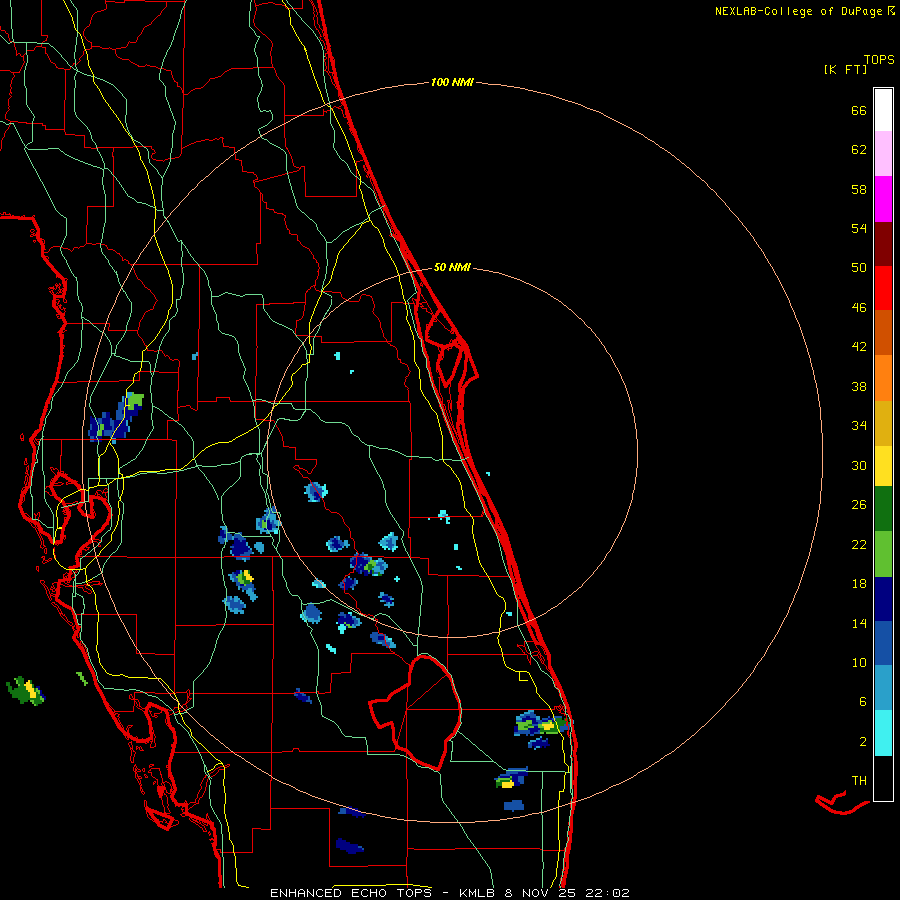Select the burnt orange legend swatch beside 42
Screen dimensions: 900x900
[883, 332]
